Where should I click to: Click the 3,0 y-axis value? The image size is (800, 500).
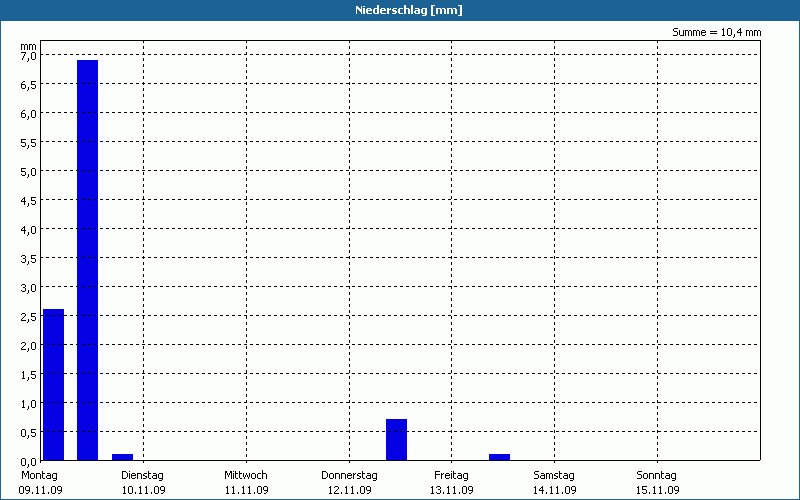(x=29, y=288)
